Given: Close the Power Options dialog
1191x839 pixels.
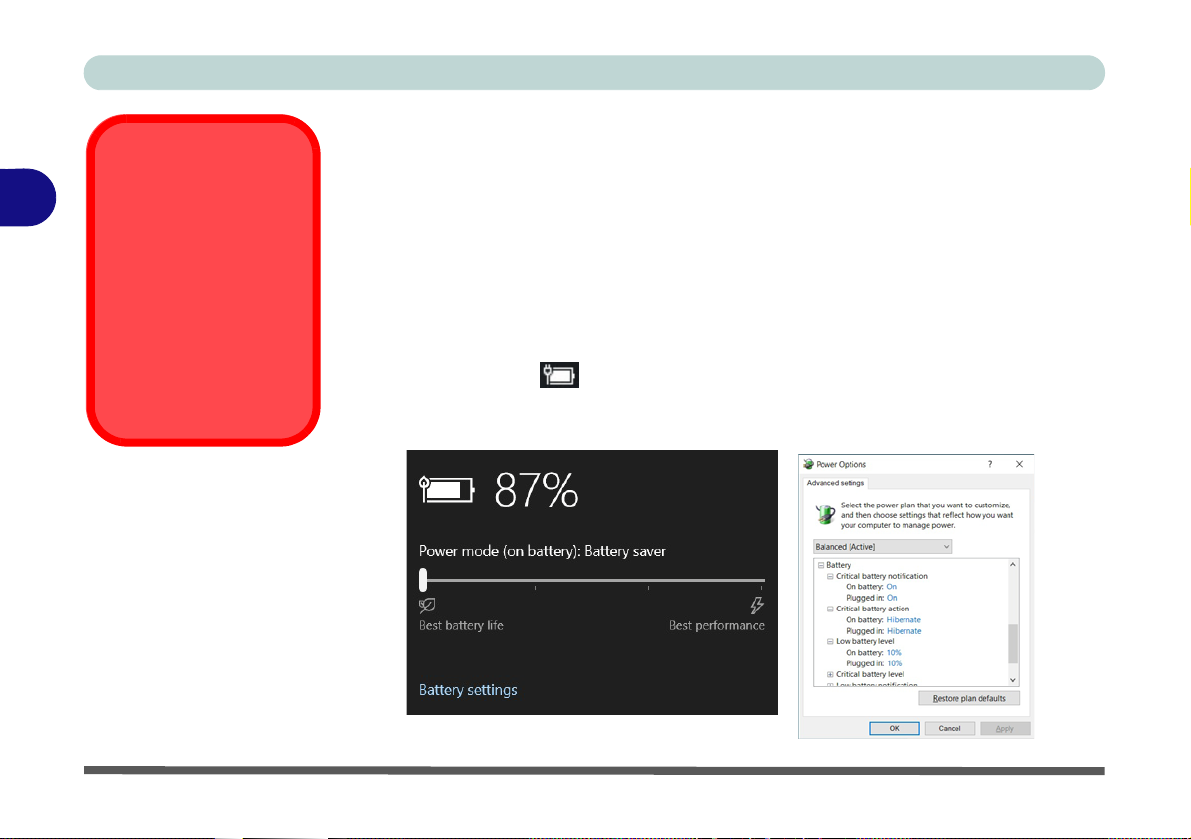Looking at the screenshot, I should click(1019, 464).
